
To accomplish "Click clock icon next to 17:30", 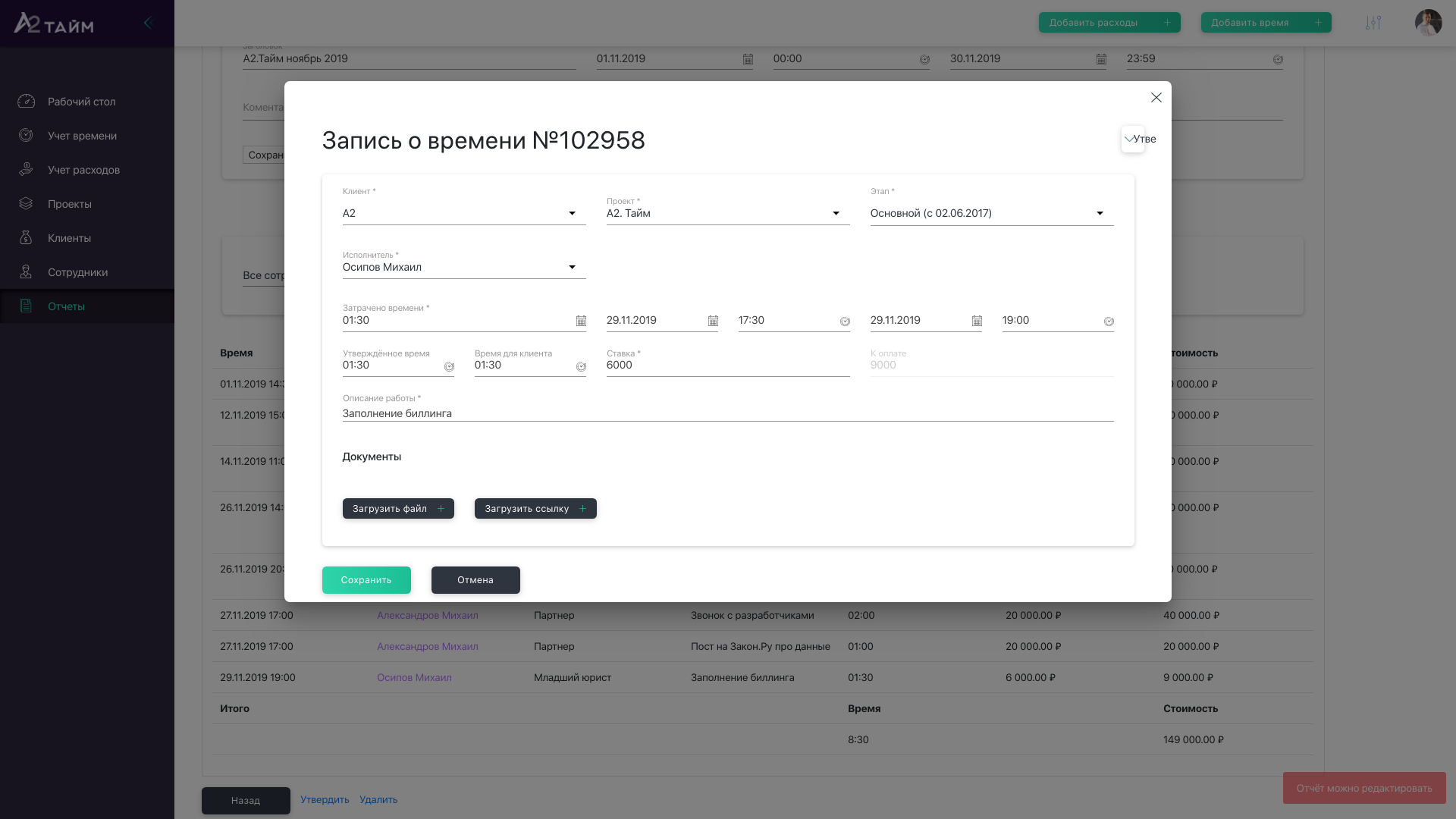I will [845, 322].
